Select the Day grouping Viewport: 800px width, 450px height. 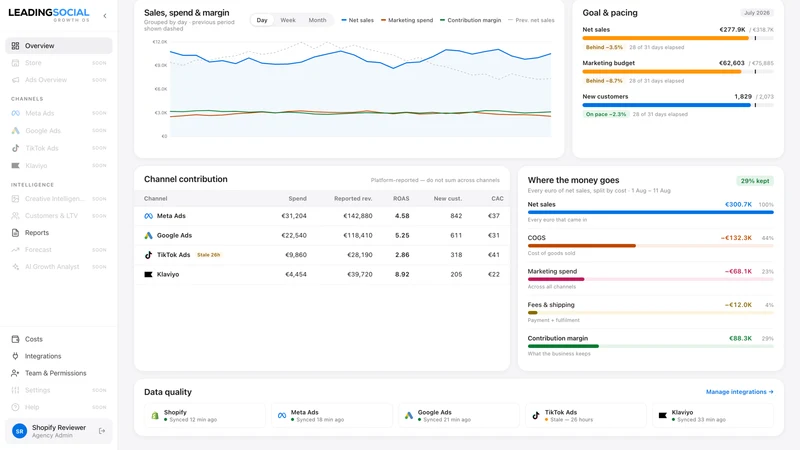pyautogui.click(x=262, y=20)
